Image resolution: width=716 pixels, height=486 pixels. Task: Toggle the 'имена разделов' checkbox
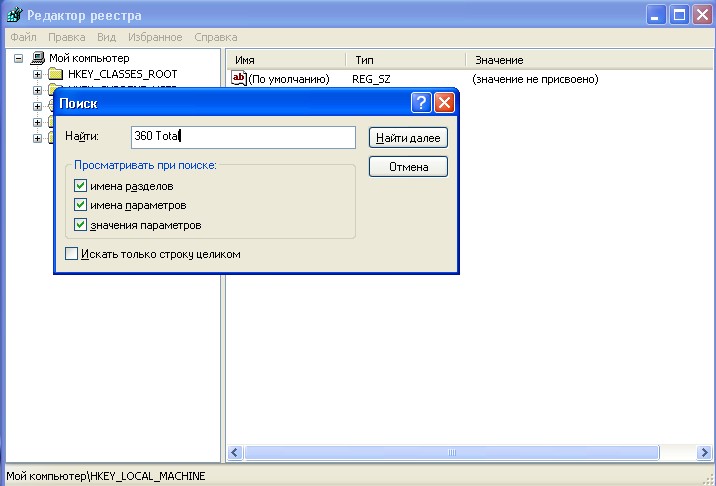(80, 185)
